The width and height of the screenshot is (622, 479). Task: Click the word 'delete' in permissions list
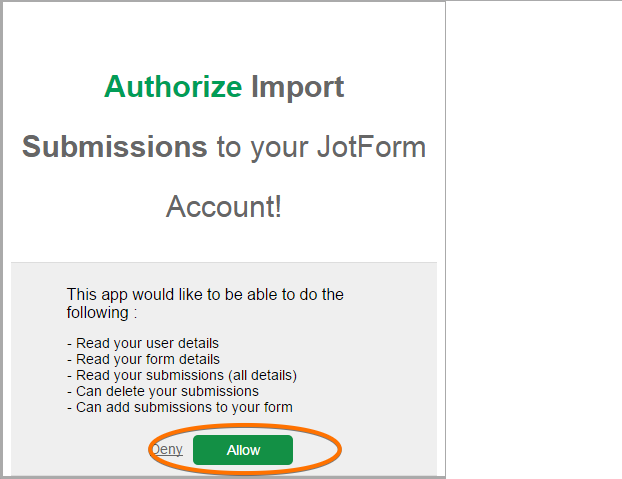tap(124, 391)
